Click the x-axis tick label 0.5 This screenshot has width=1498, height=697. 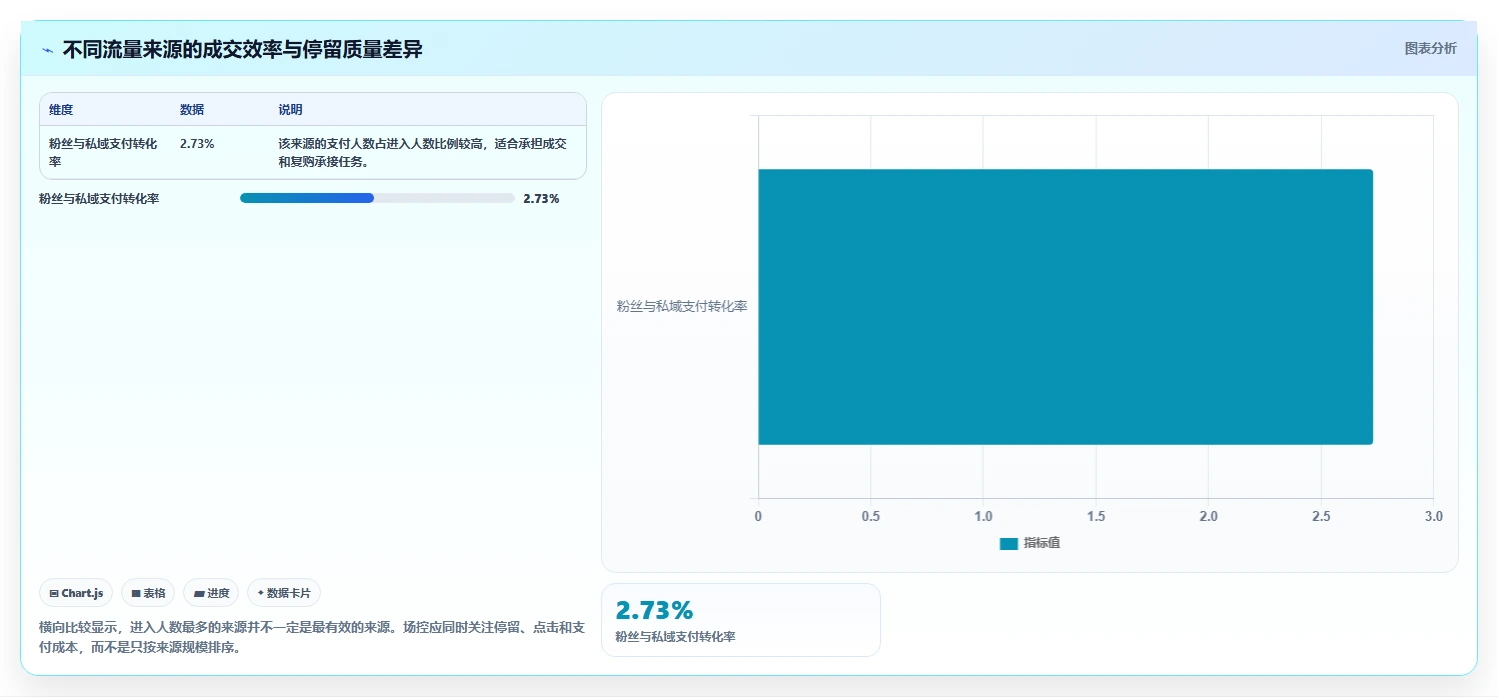871,516
